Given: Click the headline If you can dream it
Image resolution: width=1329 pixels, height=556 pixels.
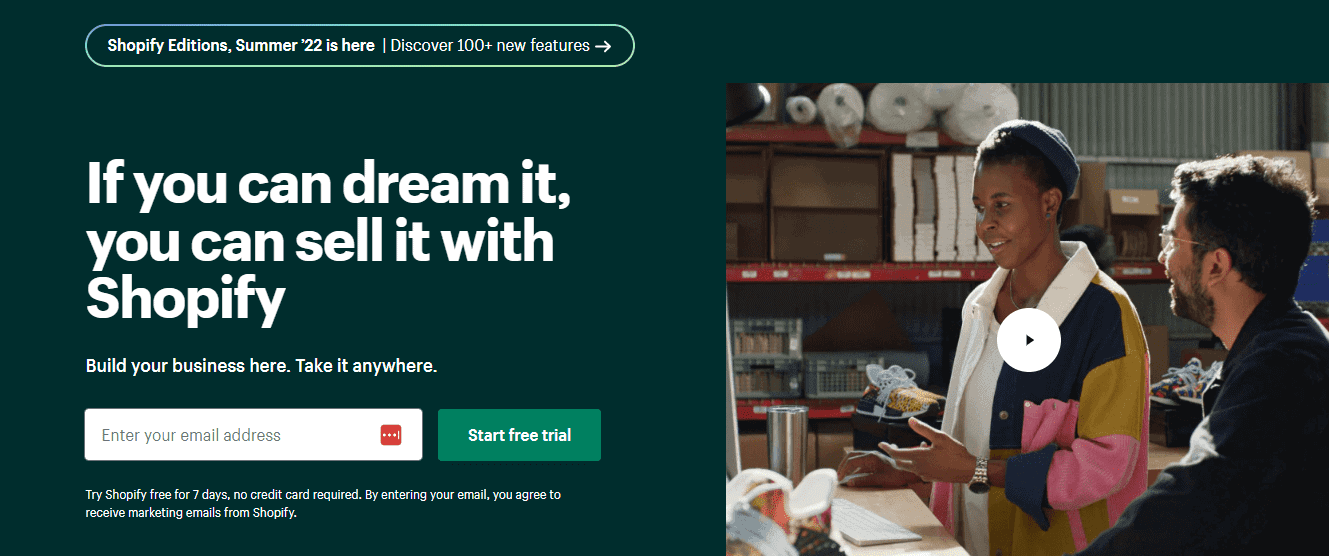Looking at the screenshot, I should tap(329, 183).
